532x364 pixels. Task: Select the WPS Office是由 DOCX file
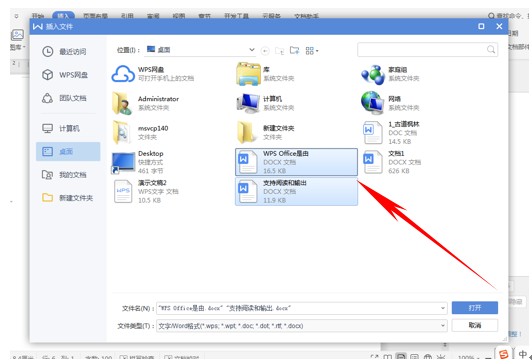click(296, 162)
